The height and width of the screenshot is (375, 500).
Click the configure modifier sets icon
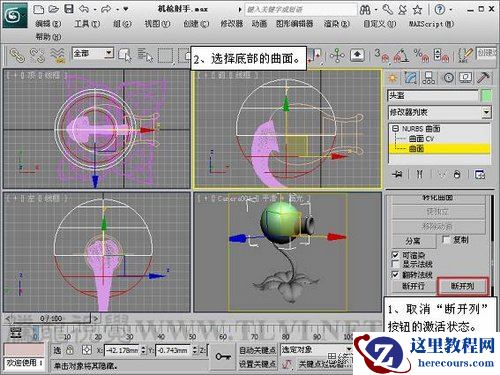pyautogui.click(x=480, y=174)
